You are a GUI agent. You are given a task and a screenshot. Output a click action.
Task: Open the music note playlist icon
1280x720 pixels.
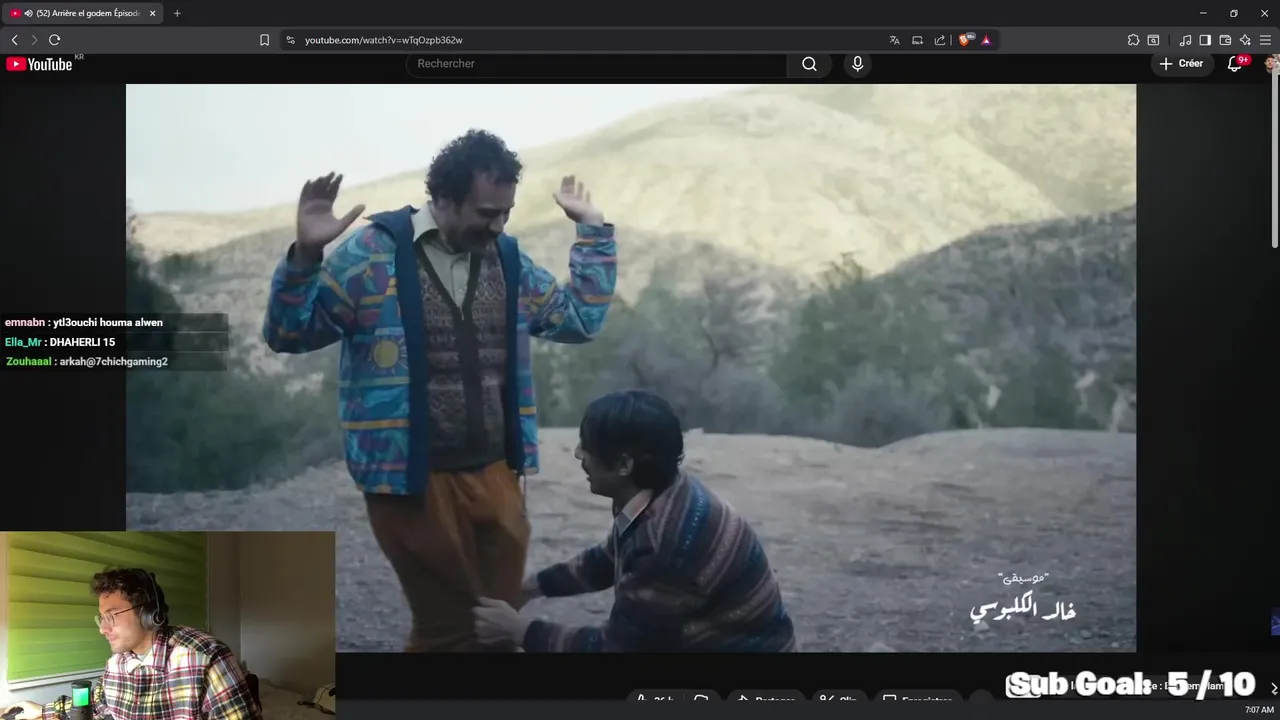click(1185, 40)
